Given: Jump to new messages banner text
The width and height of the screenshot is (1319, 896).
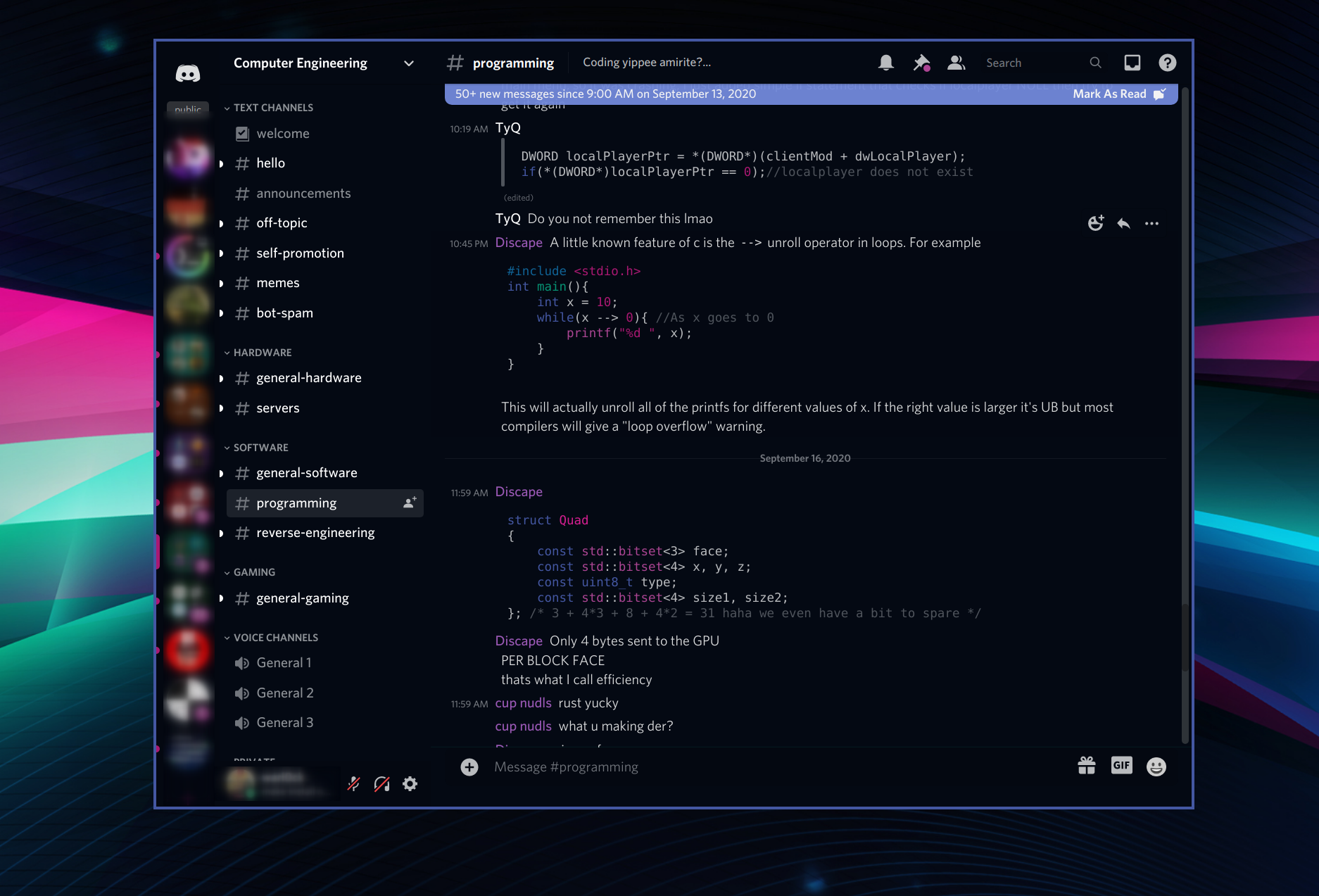Looking at the screenshot, I should tap(605, 94).
